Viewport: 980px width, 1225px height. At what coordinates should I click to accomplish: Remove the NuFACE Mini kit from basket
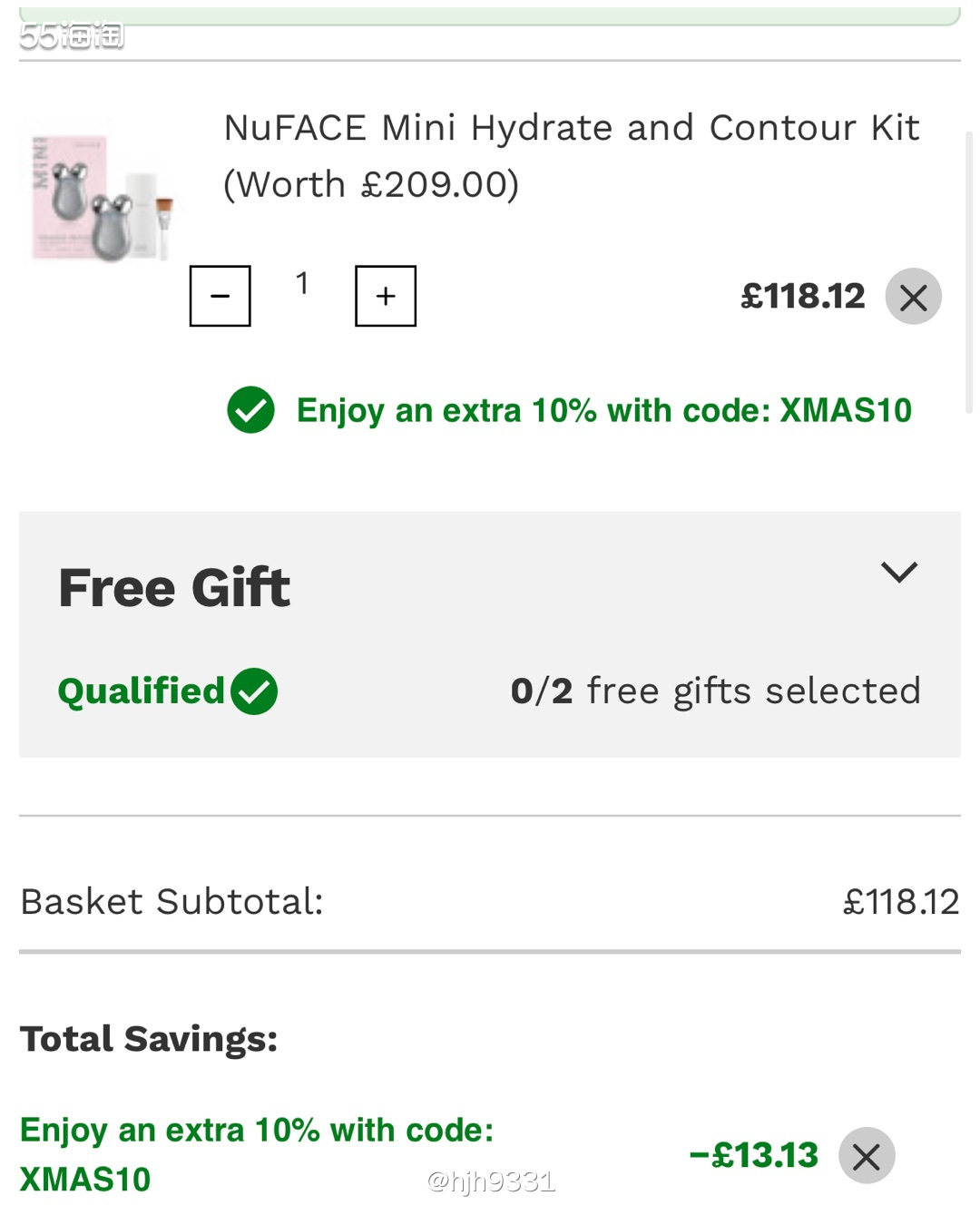point(913,297)
